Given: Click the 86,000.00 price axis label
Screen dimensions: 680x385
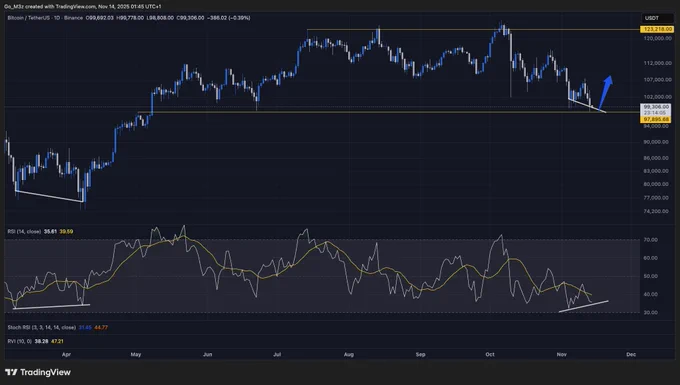Looking at the screenshot, I should click(657, 158).
